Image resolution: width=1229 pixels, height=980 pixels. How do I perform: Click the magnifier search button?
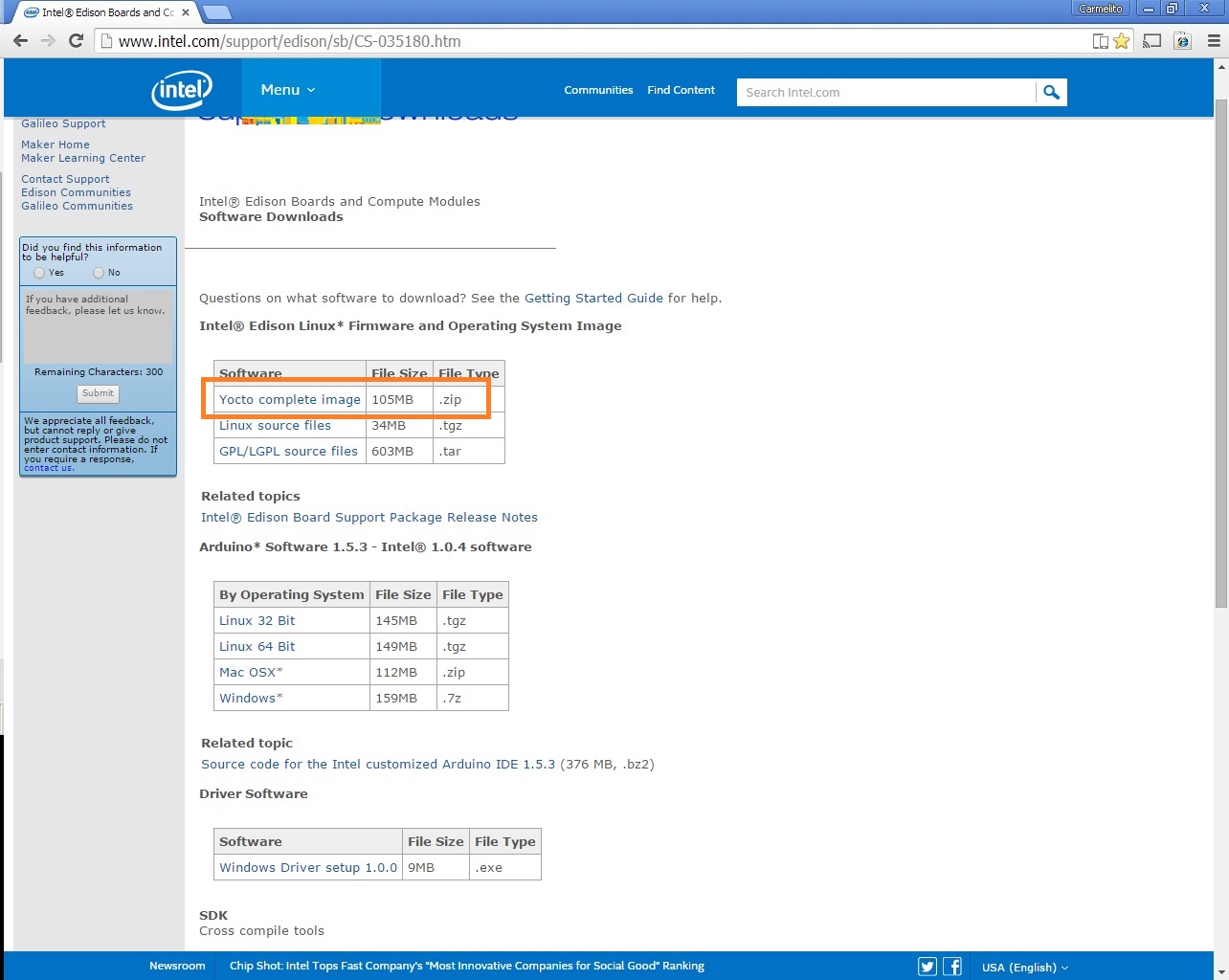[x=1051, y=92]
